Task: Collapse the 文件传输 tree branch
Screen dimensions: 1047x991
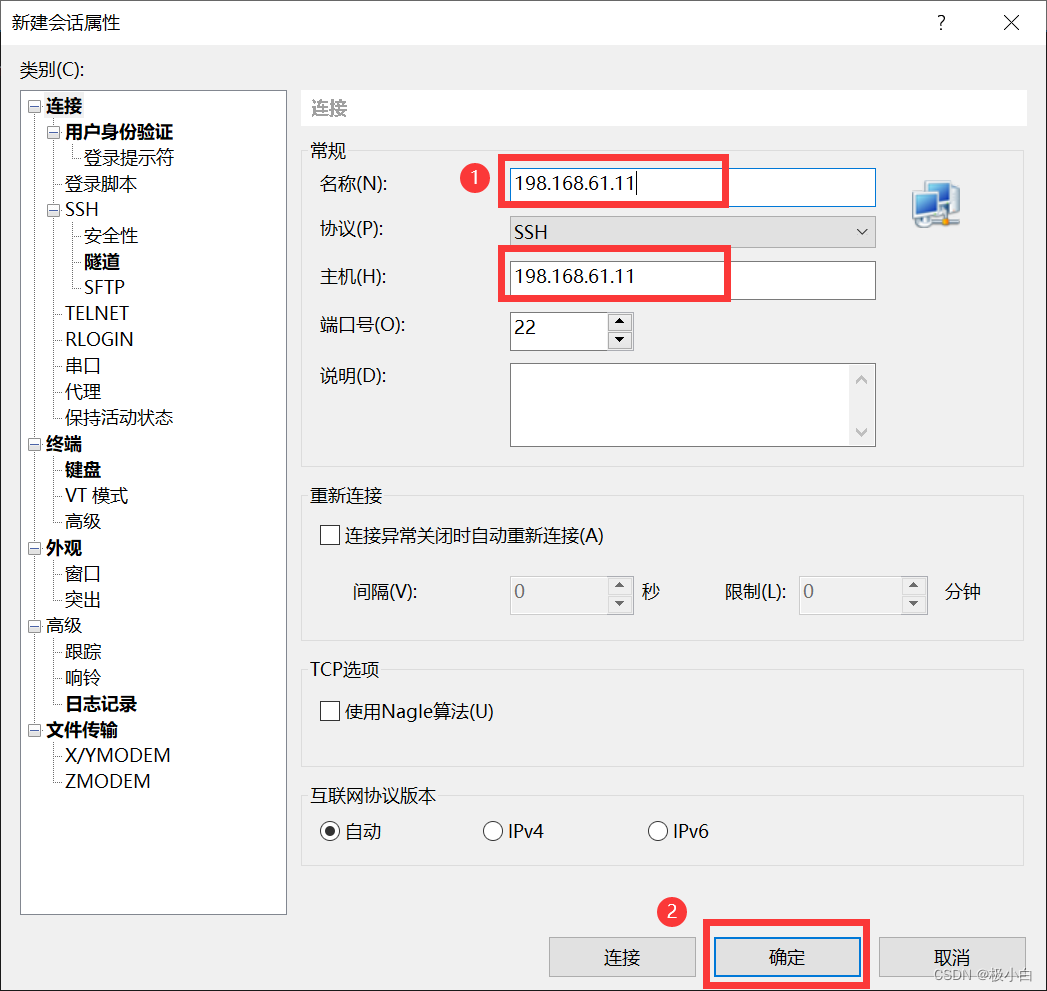Action: [x=33, y=730]
